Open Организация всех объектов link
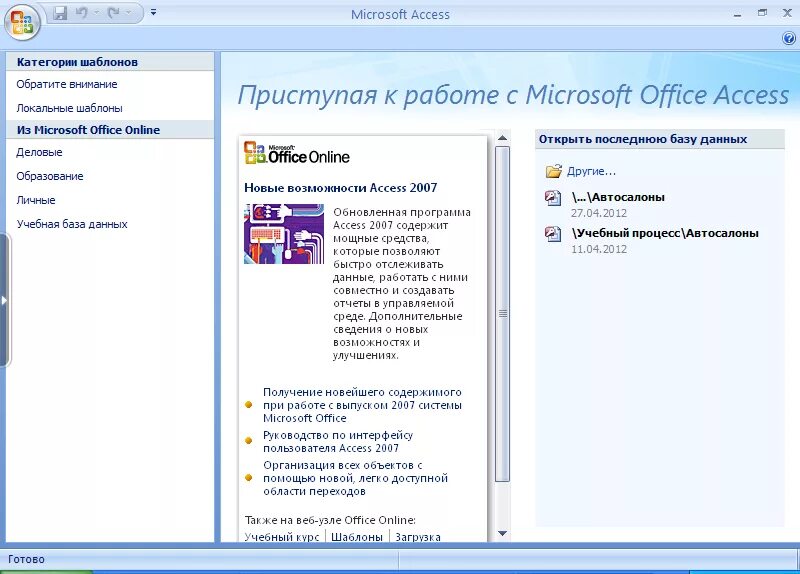Screen dimensions: 800x574 pyautogui.click(x=355, y=478)
